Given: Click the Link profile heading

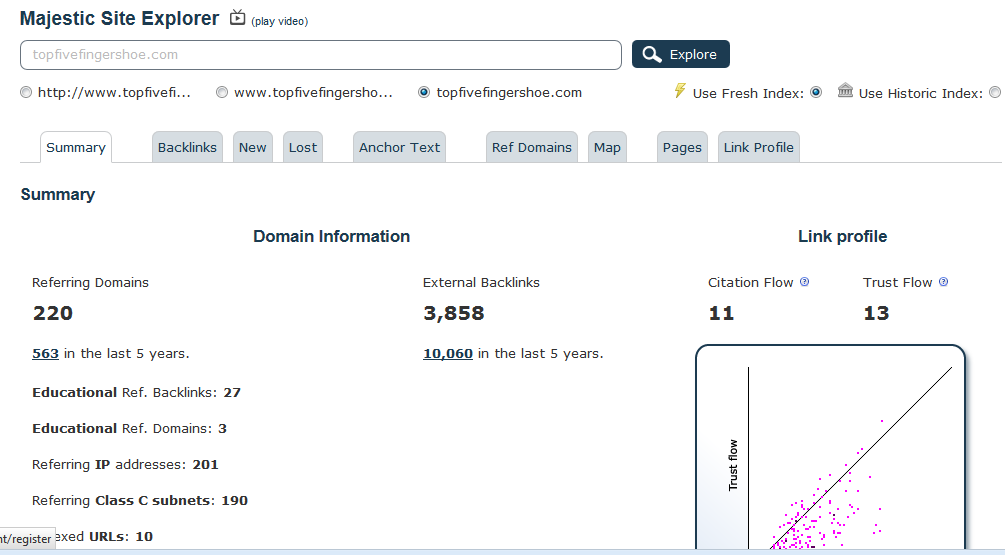Looking at the screenshot, I should 842,236.
